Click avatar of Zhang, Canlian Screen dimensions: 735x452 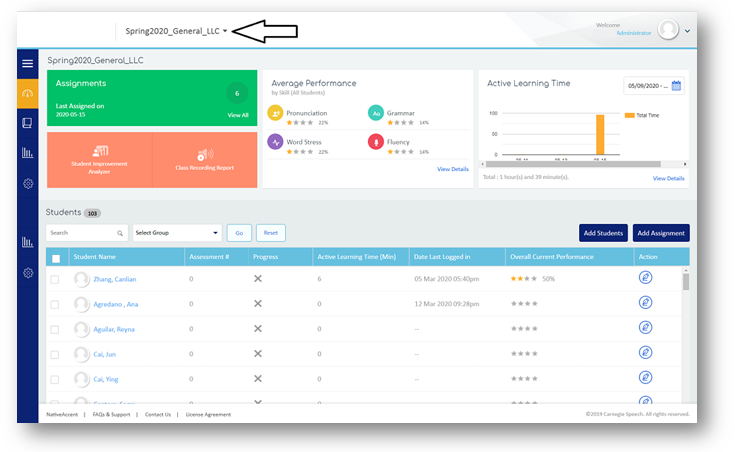tap(82, 279)
